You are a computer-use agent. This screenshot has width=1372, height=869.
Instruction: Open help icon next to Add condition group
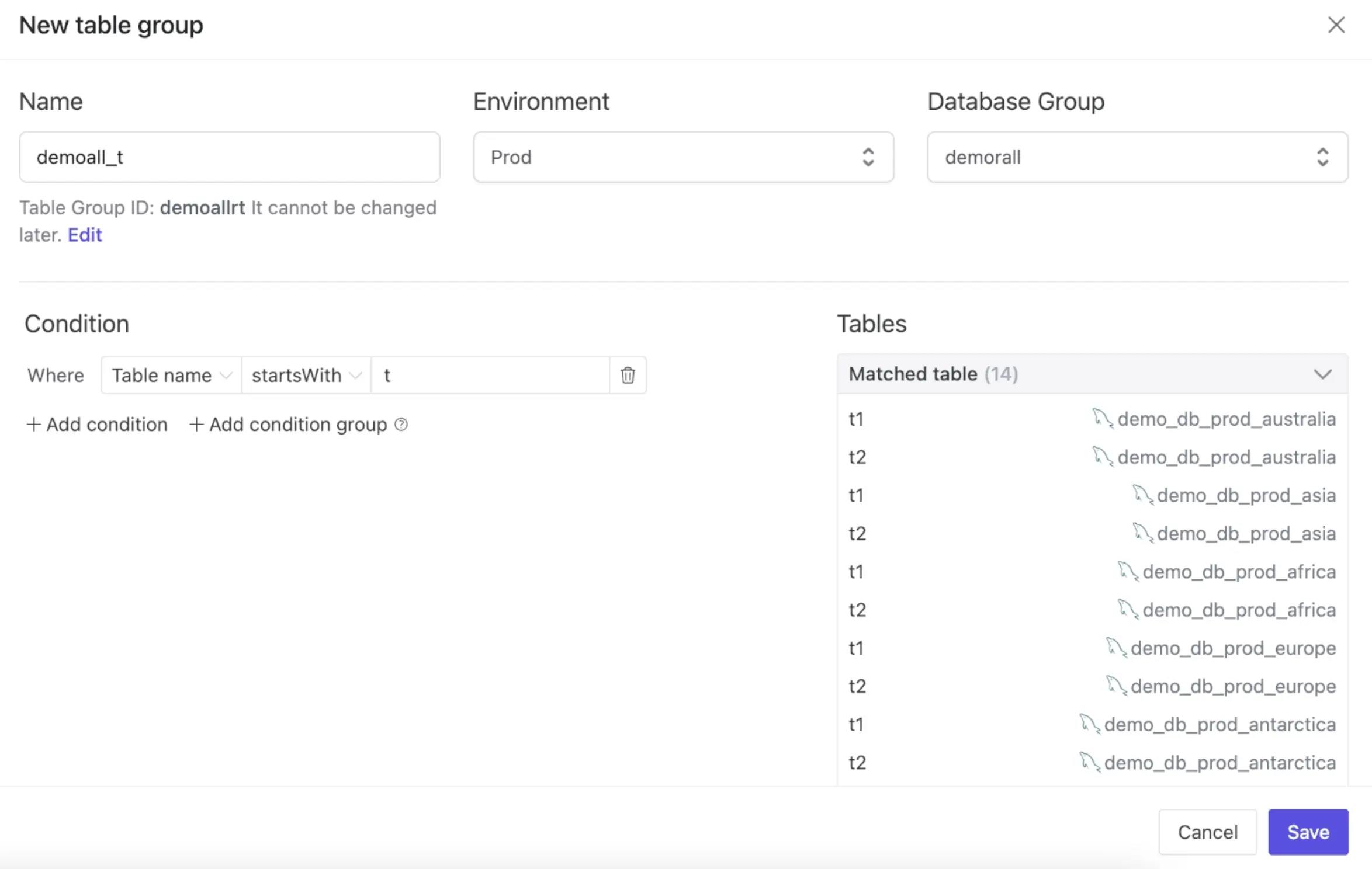(x=401, y=425)
